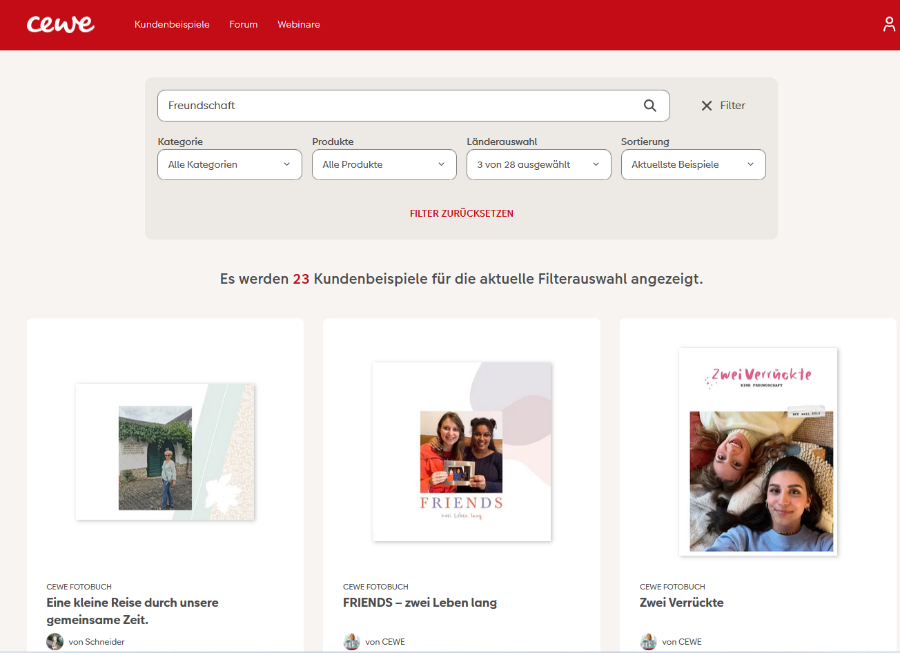The image size is (900, 653).
Task: Go to Kundenbeispiele menu item
Action: click(x=172, y=25)
